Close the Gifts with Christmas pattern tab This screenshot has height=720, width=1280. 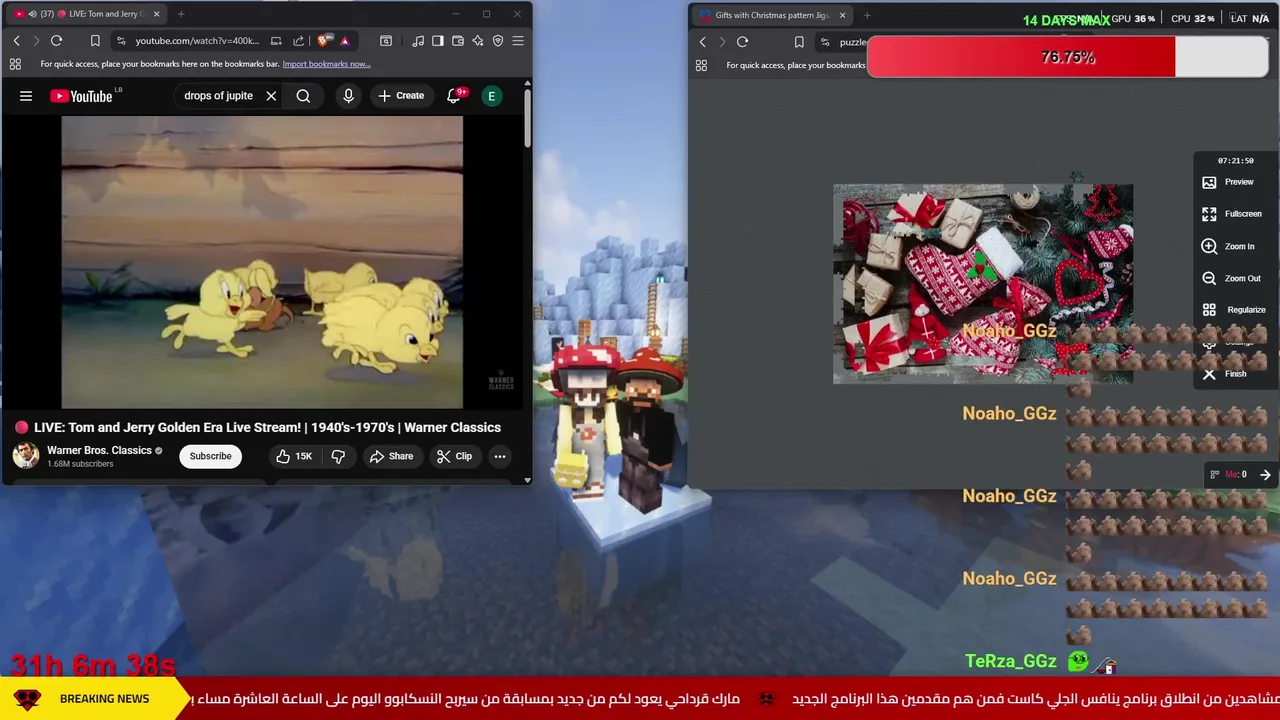point(842,15)
